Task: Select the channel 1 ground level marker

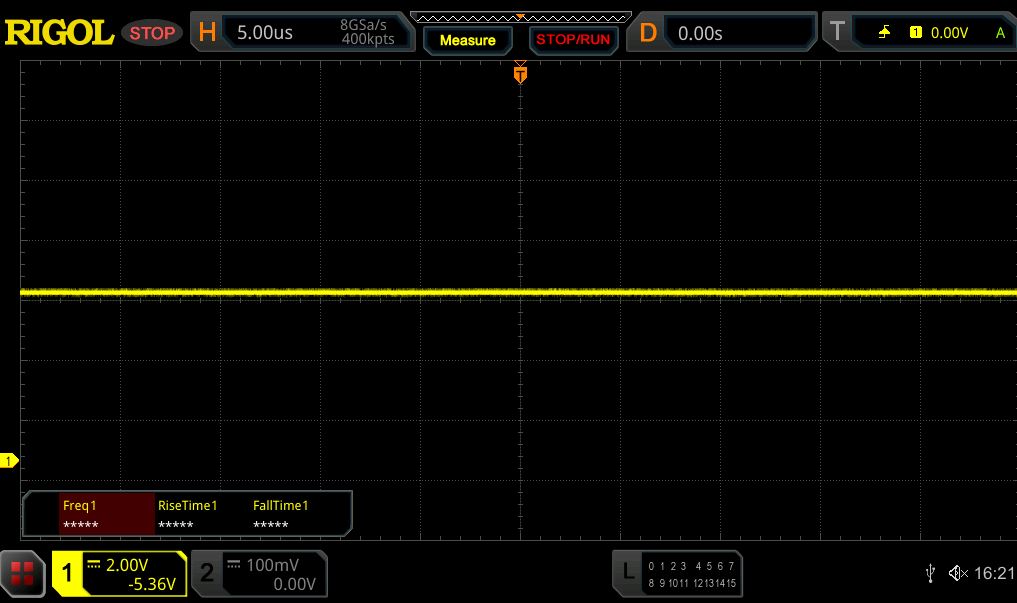Action: point(9,461)
